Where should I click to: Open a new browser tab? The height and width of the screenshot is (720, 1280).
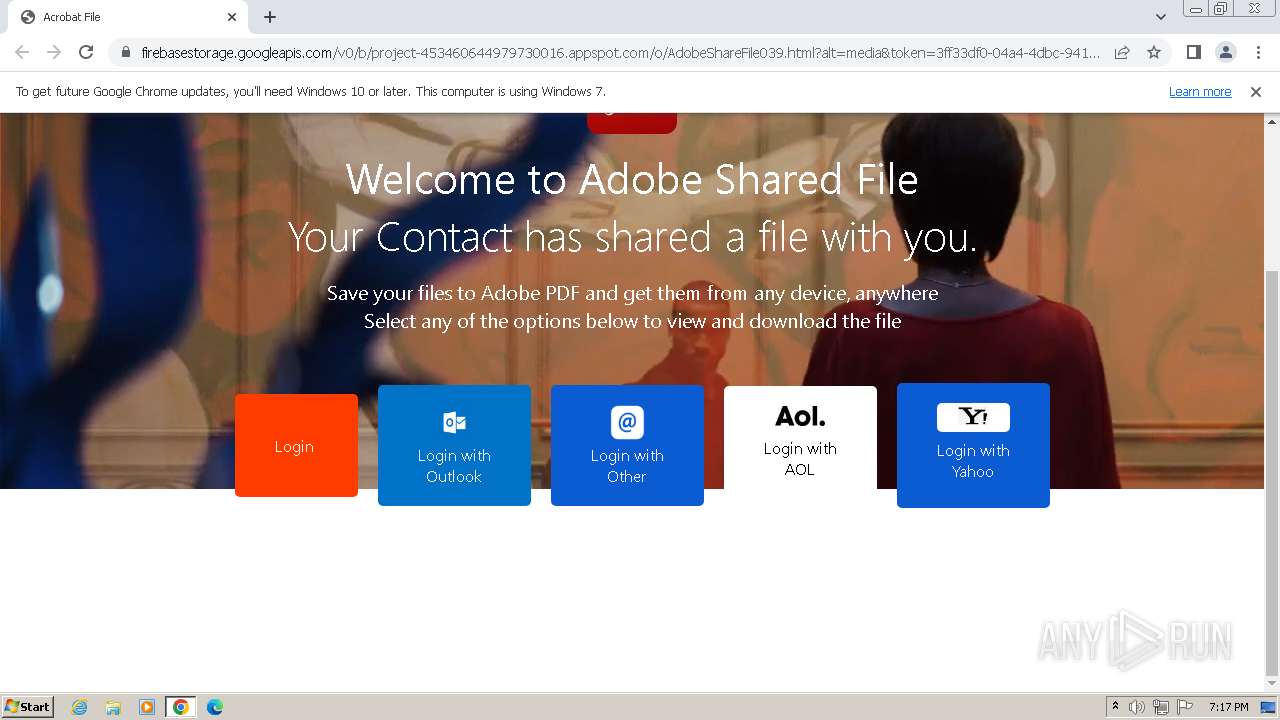tap(270, 17)
